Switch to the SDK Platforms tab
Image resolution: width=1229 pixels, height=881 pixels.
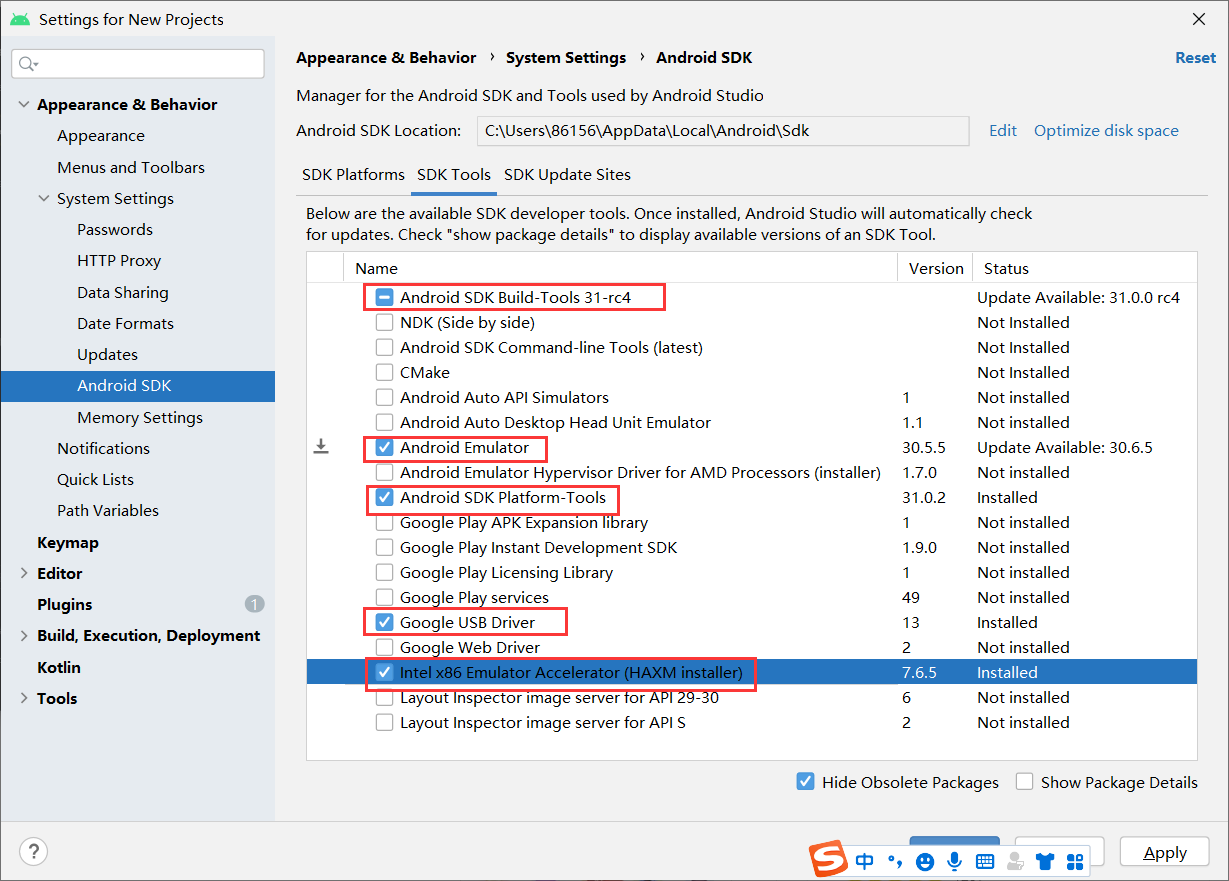tap(353, 174)
